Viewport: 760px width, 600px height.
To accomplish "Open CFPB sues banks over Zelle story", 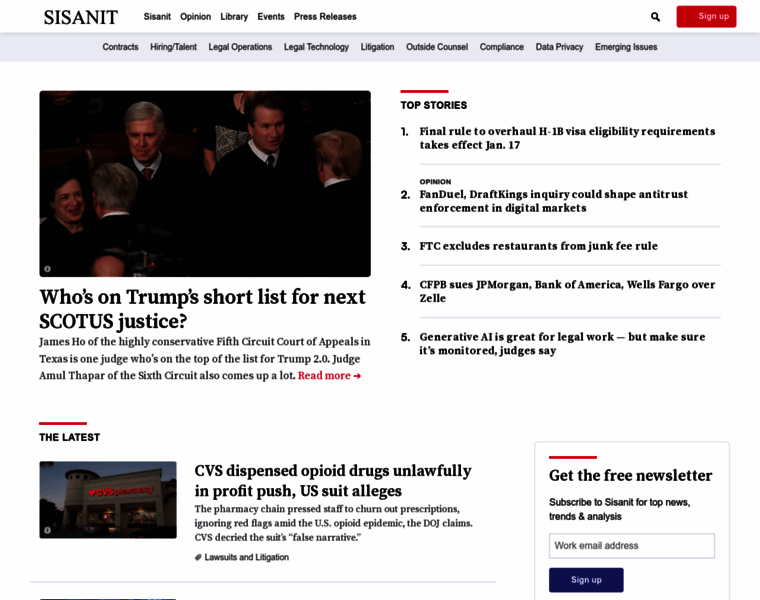I will pyautogui.click(x=567, y=291).
